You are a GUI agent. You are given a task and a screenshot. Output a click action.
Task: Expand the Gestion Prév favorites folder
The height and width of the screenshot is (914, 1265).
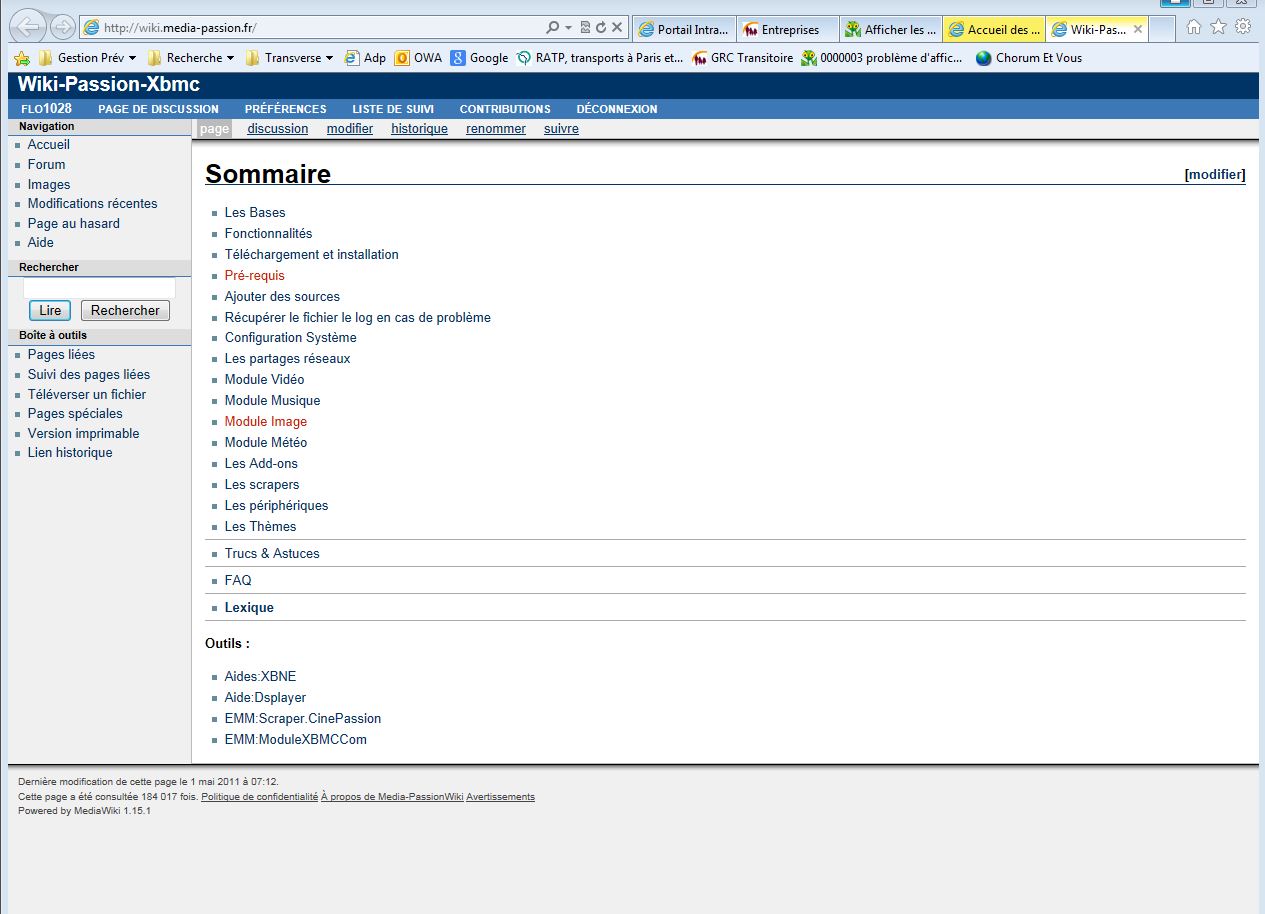click(x=87, y=58)
